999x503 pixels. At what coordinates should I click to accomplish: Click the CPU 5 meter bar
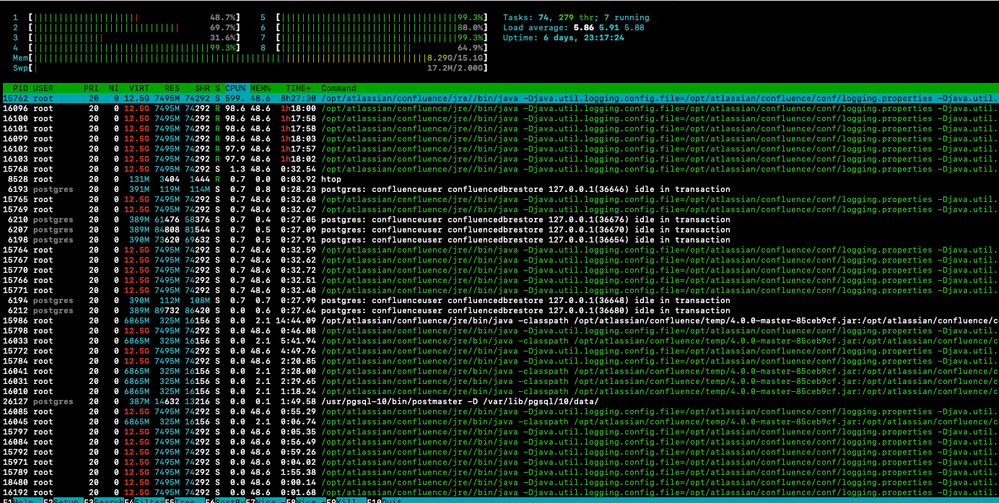[373, 17]
